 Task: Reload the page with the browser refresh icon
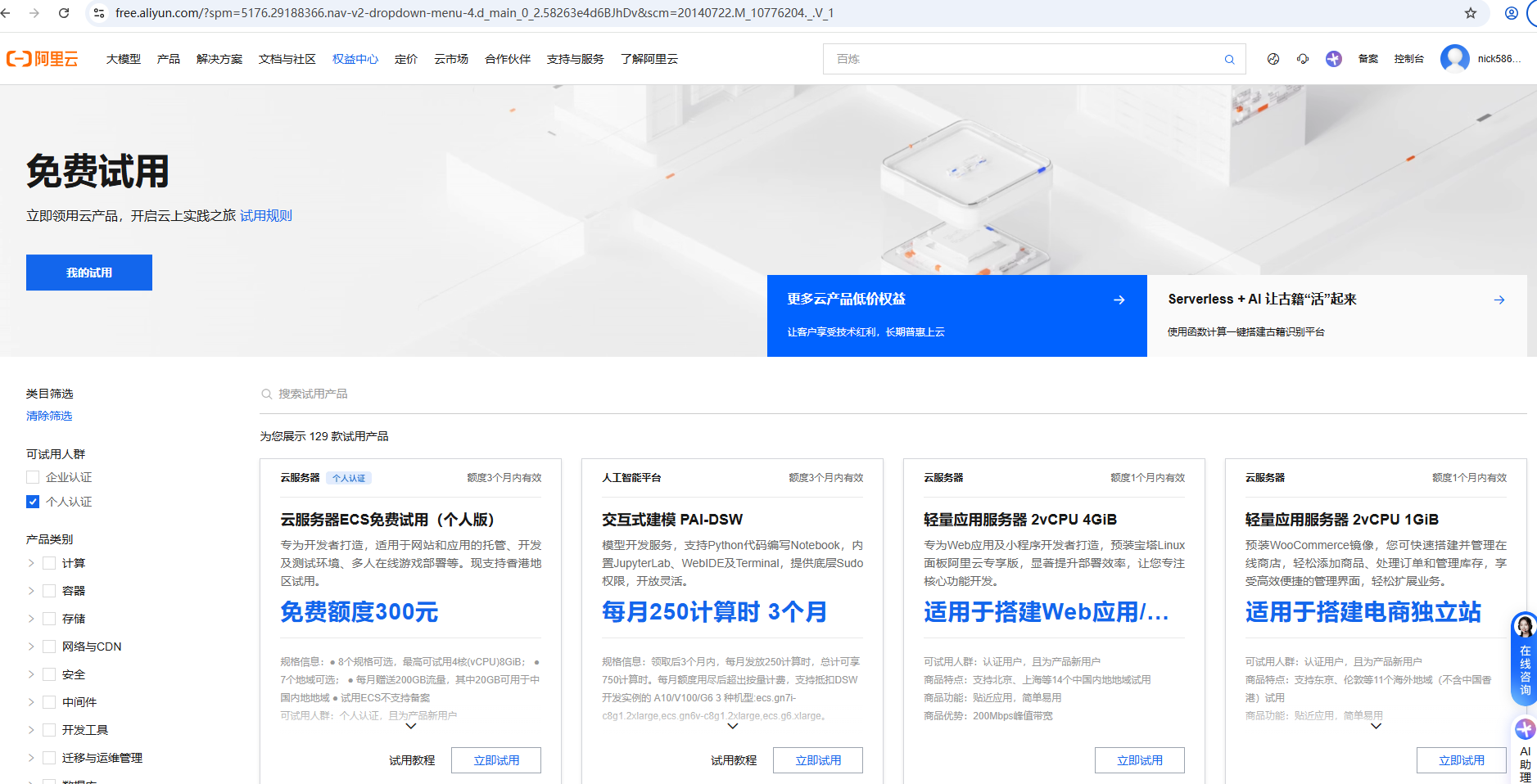tap(64, 13)
